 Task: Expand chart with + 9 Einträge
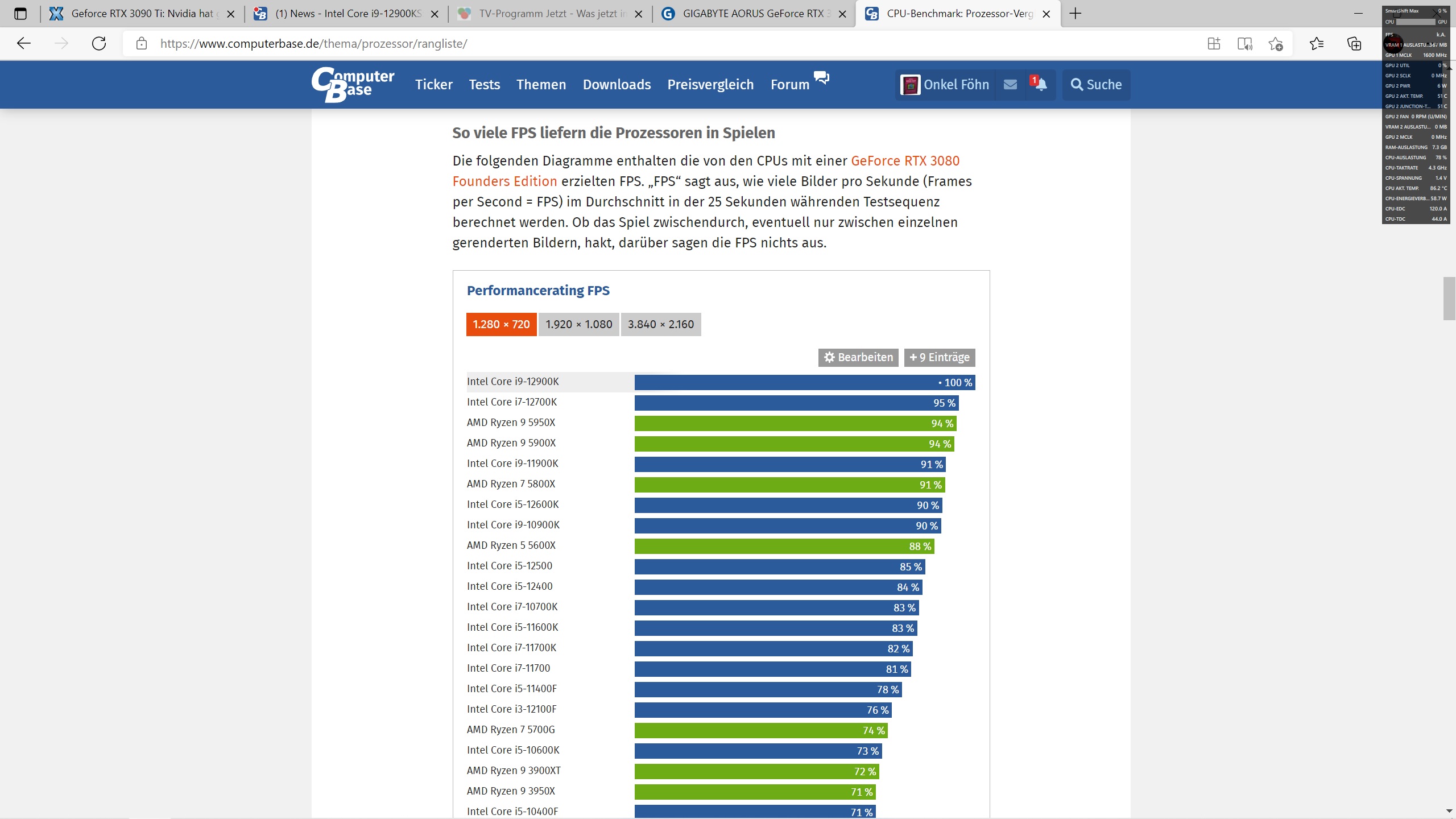(x=939, y=357)
